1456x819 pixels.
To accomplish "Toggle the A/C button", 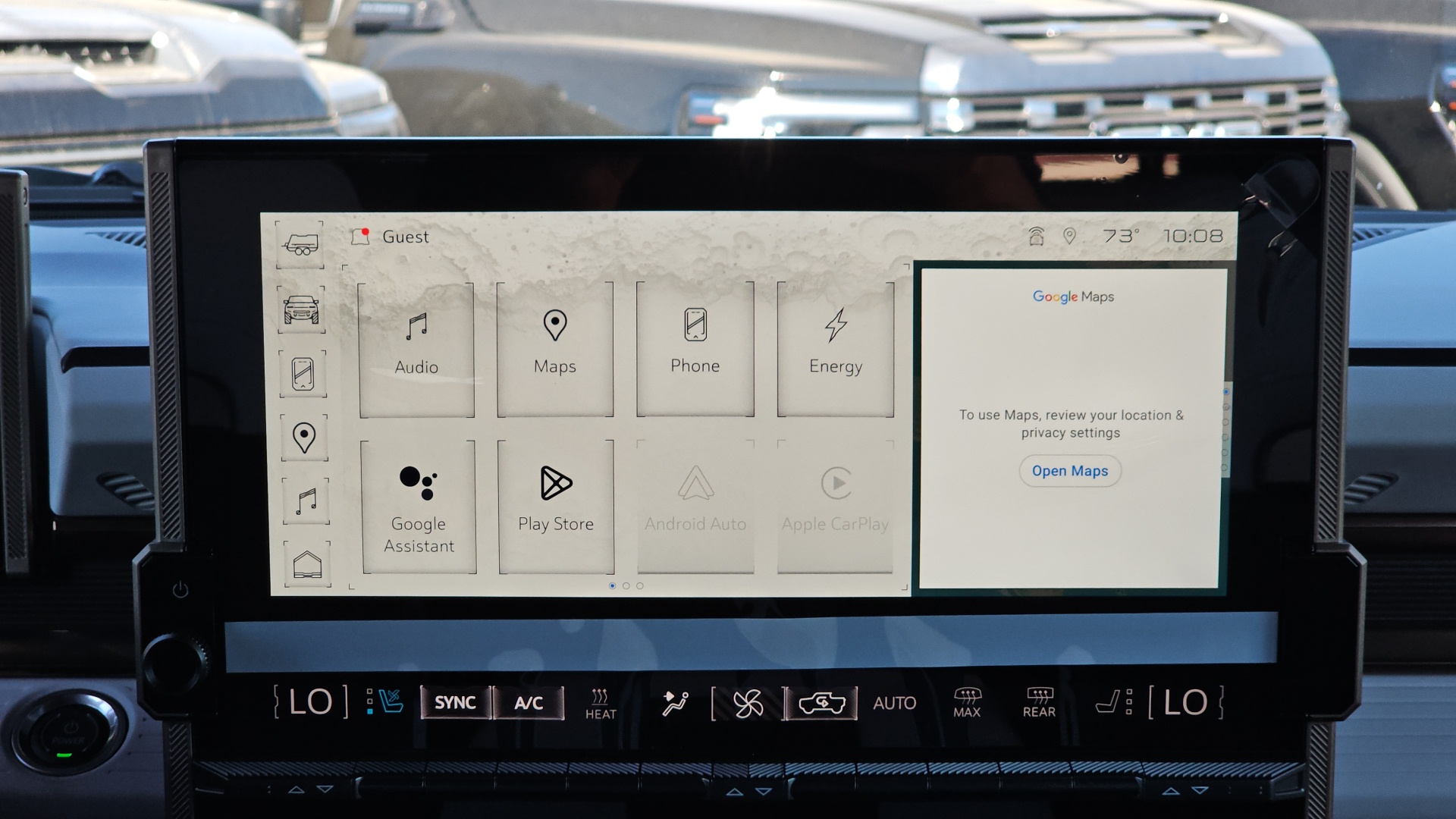I will (x=529, y=703).
